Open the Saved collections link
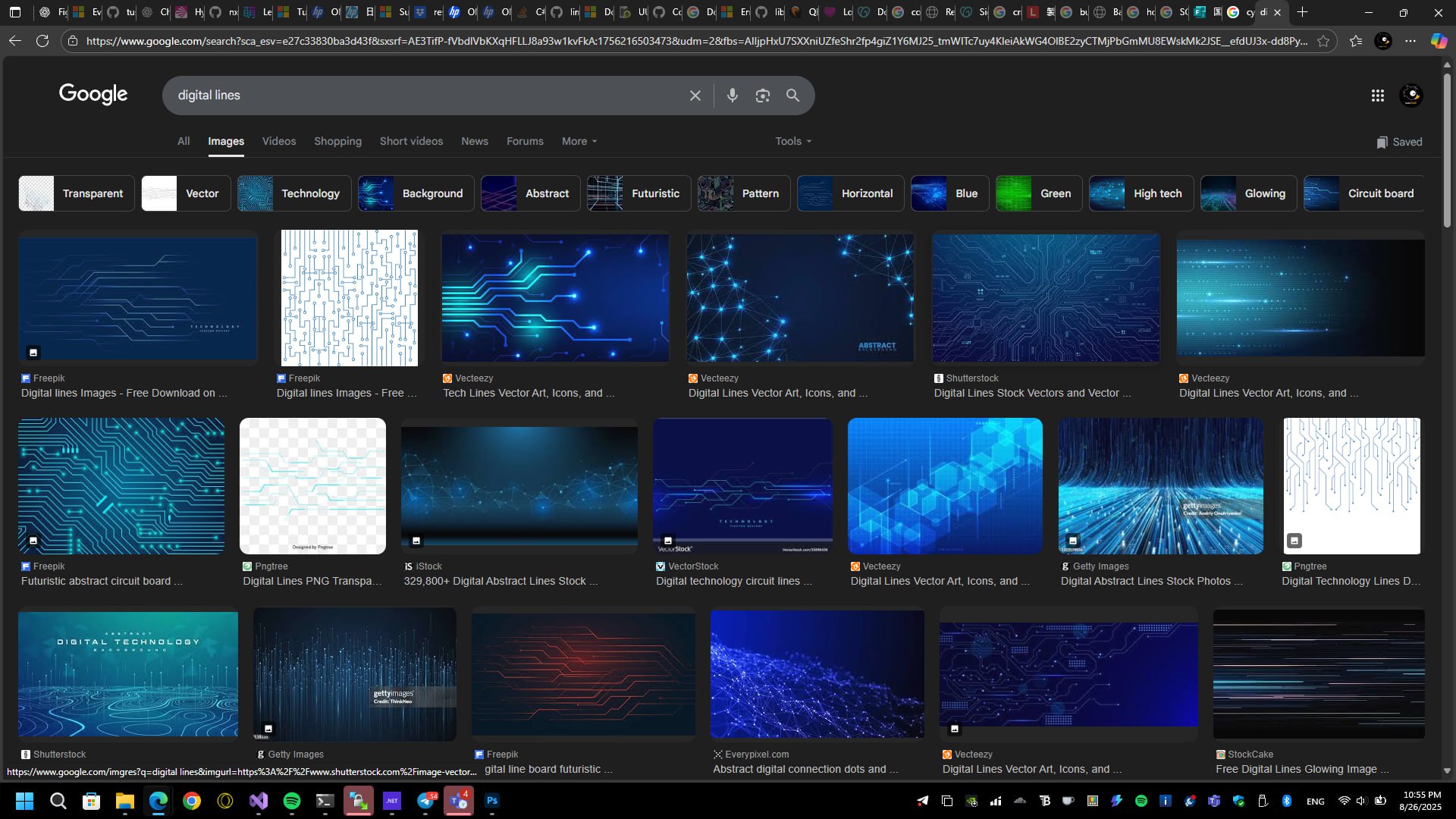 pos(1399,142)
